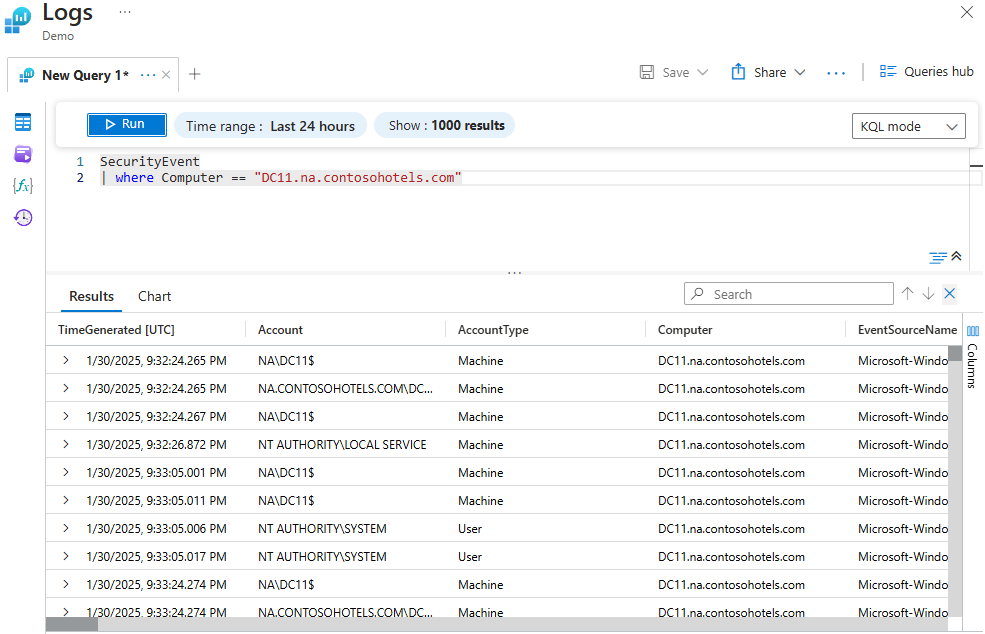Expand the 9:32:24.267 PM row
Screen dimensions: 985x634
65,417
